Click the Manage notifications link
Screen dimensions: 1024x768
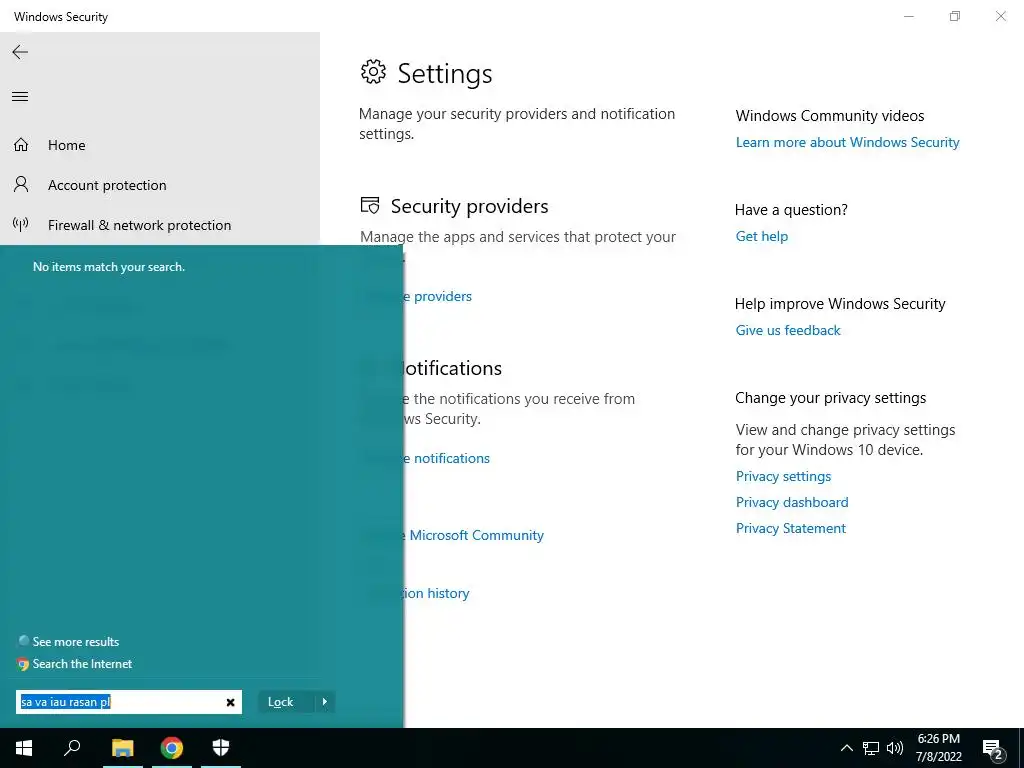click(x=447, y=458)
